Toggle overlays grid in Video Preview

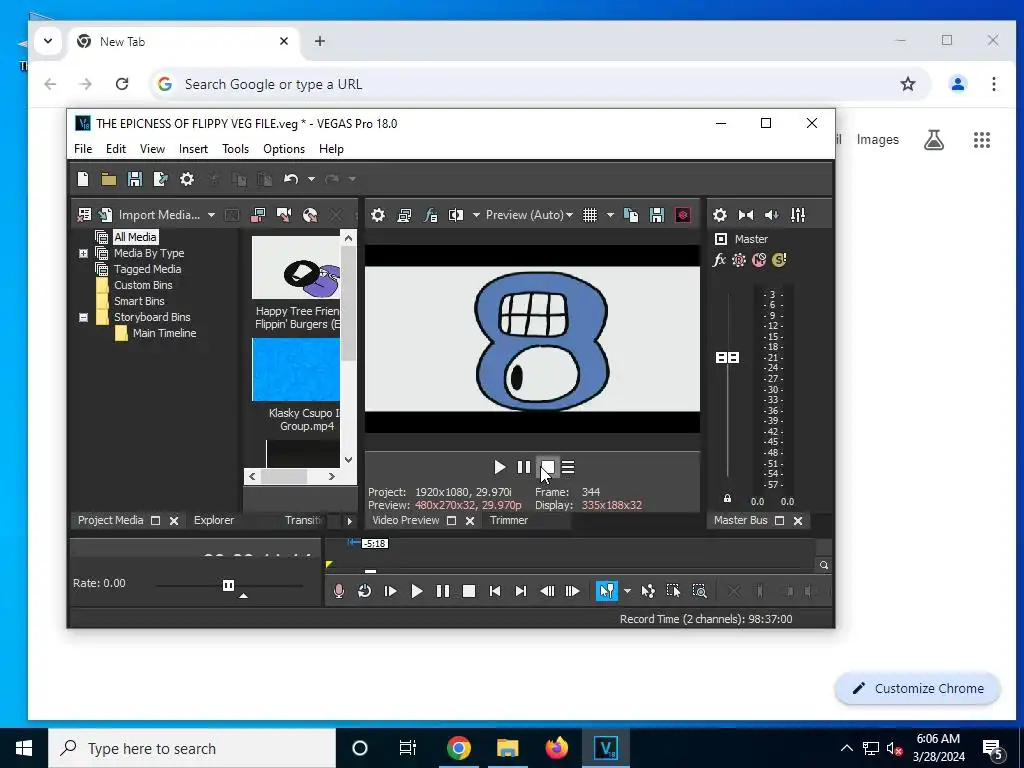590,215
